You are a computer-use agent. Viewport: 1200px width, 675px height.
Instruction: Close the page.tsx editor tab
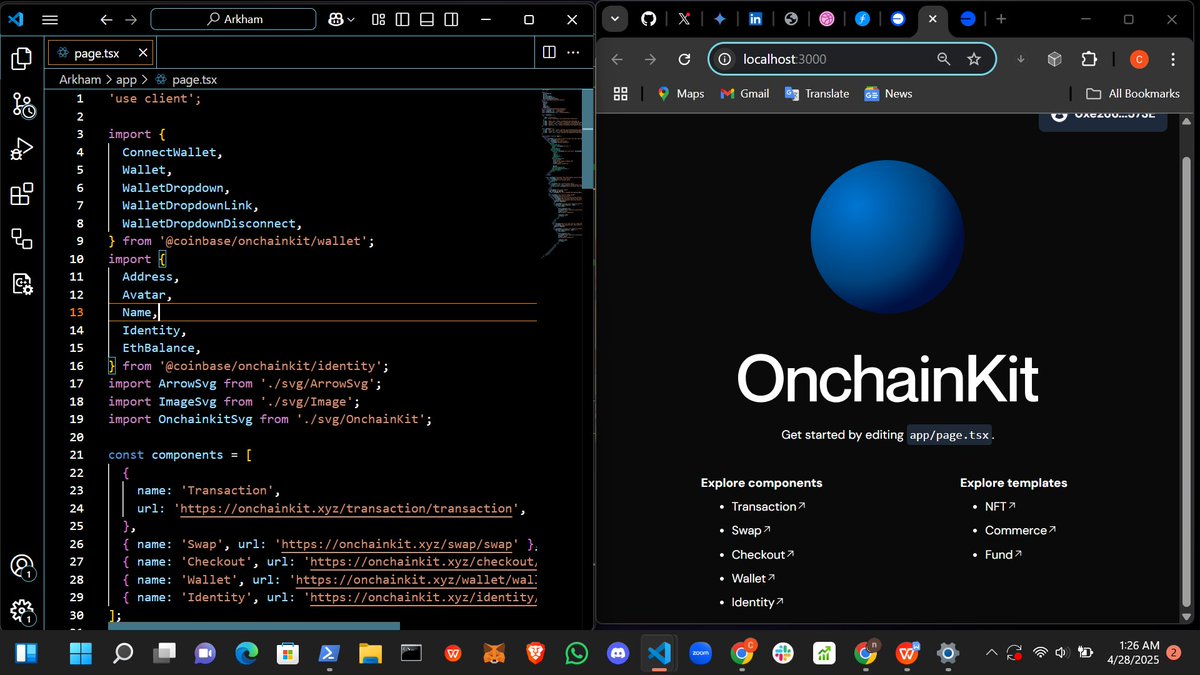point(143,53)
